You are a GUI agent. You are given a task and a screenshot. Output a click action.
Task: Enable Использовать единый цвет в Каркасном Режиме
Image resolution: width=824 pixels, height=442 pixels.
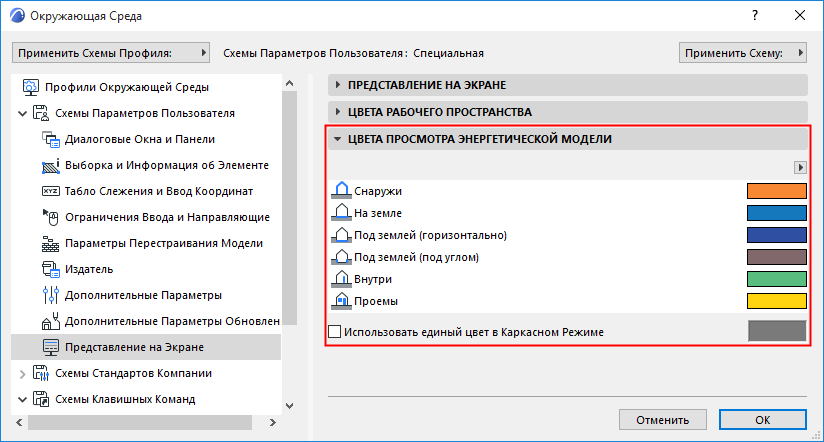pos(334,332)
